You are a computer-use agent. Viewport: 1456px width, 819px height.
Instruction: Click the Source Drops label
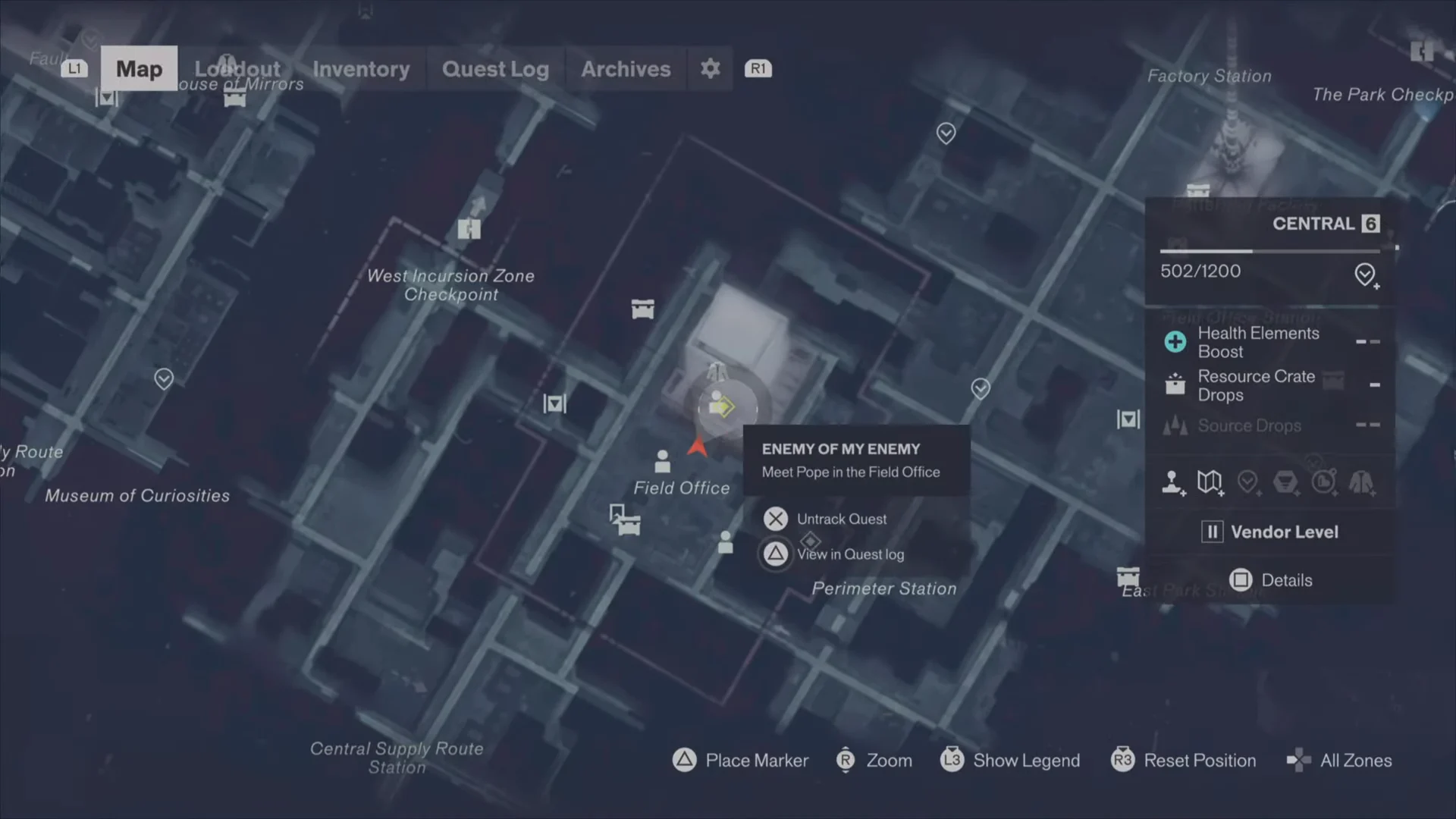(1250, 425)
